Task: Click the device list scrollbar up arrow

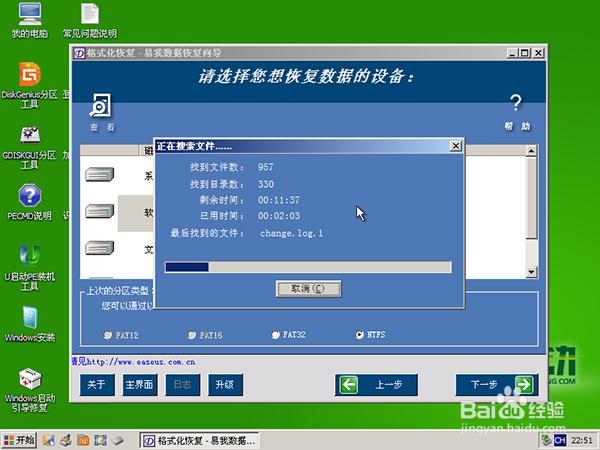Action: coord(531,151)
